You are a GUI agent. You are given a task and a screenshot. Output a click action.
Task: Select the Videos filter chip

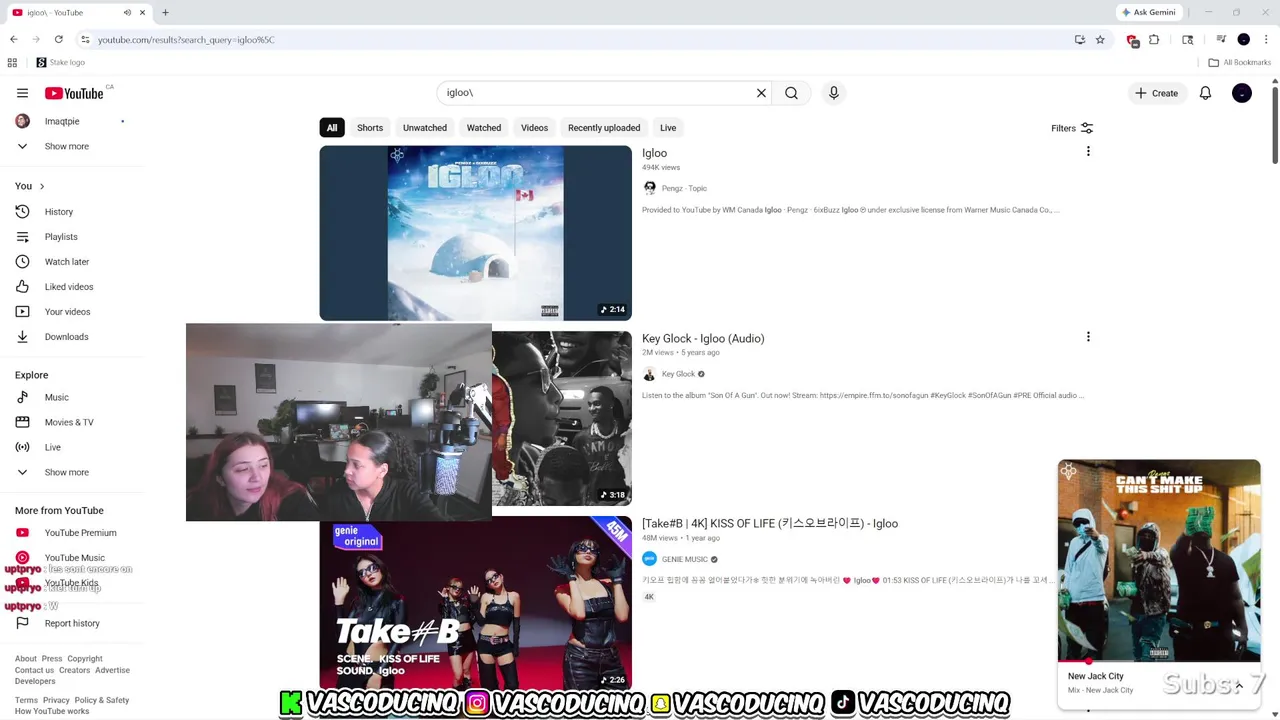point(534,128)
